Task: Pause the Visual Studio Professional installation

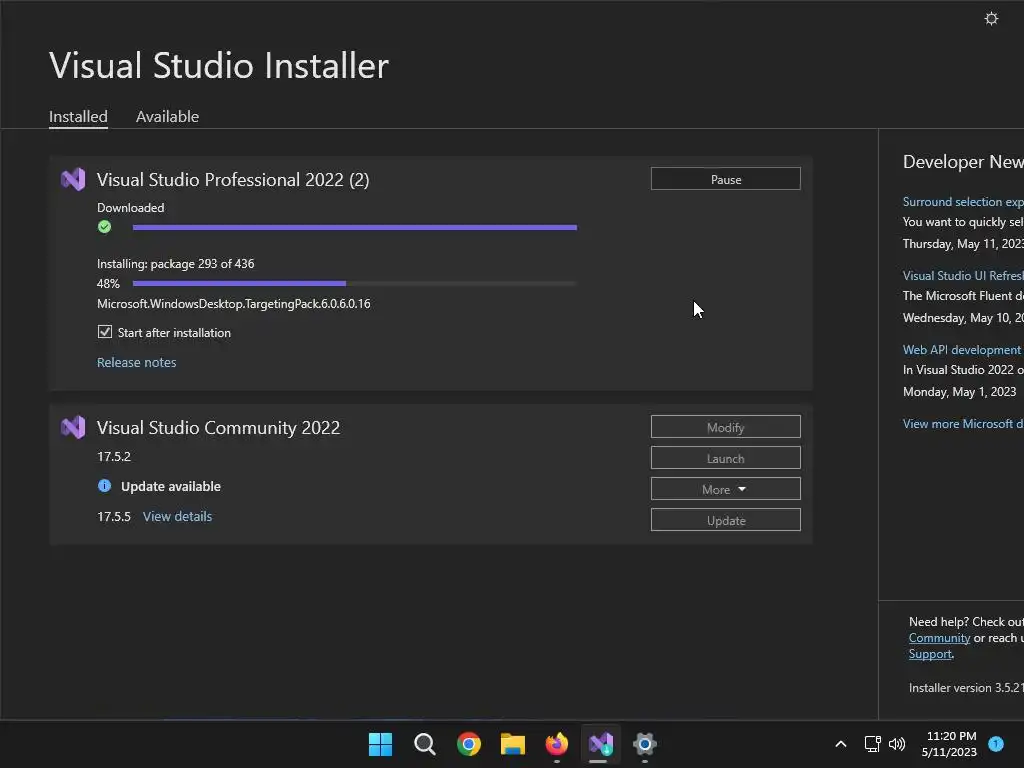Action: 726,179
